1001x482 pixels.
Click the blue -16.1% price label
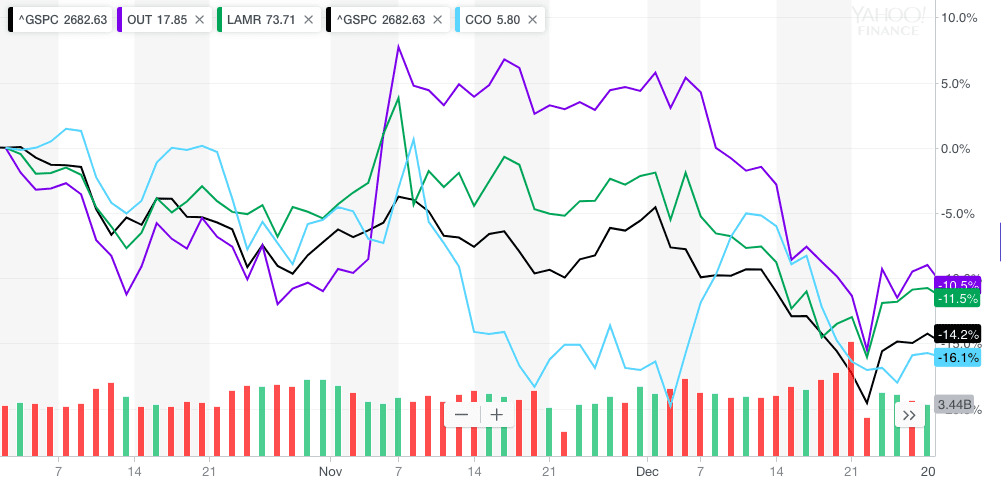coord(956,357)
